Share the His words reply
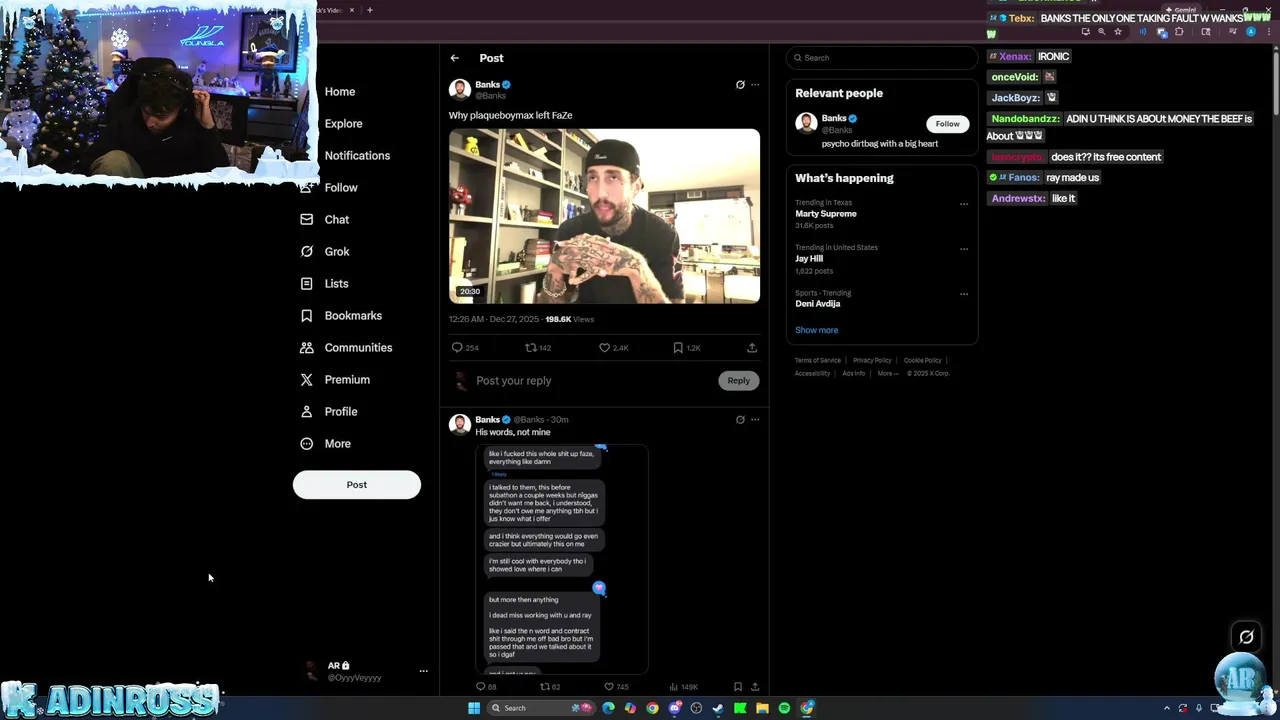The width and height of the screenshot is (1280, 720). [x=755, y=687]
